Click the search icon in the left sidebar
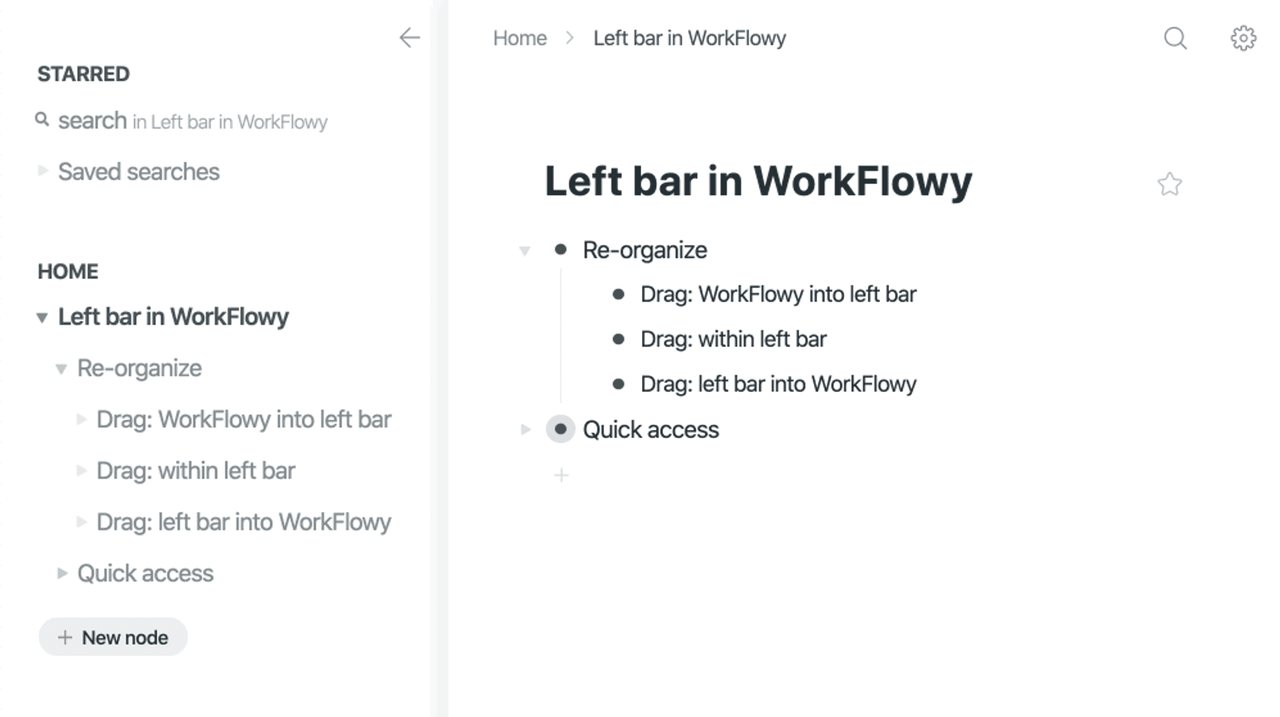The image size is (1280, 717). point(41,121)
